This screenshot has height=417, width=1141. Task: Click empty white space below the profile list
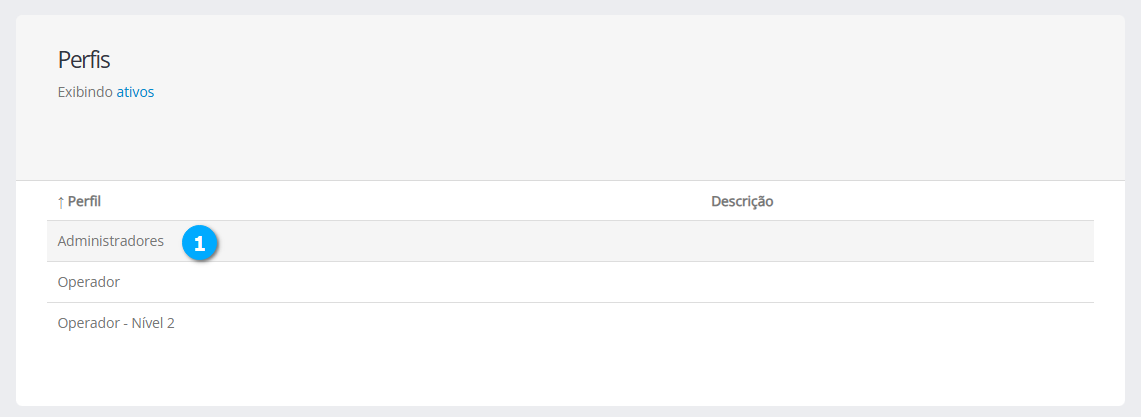pos(570,375)
